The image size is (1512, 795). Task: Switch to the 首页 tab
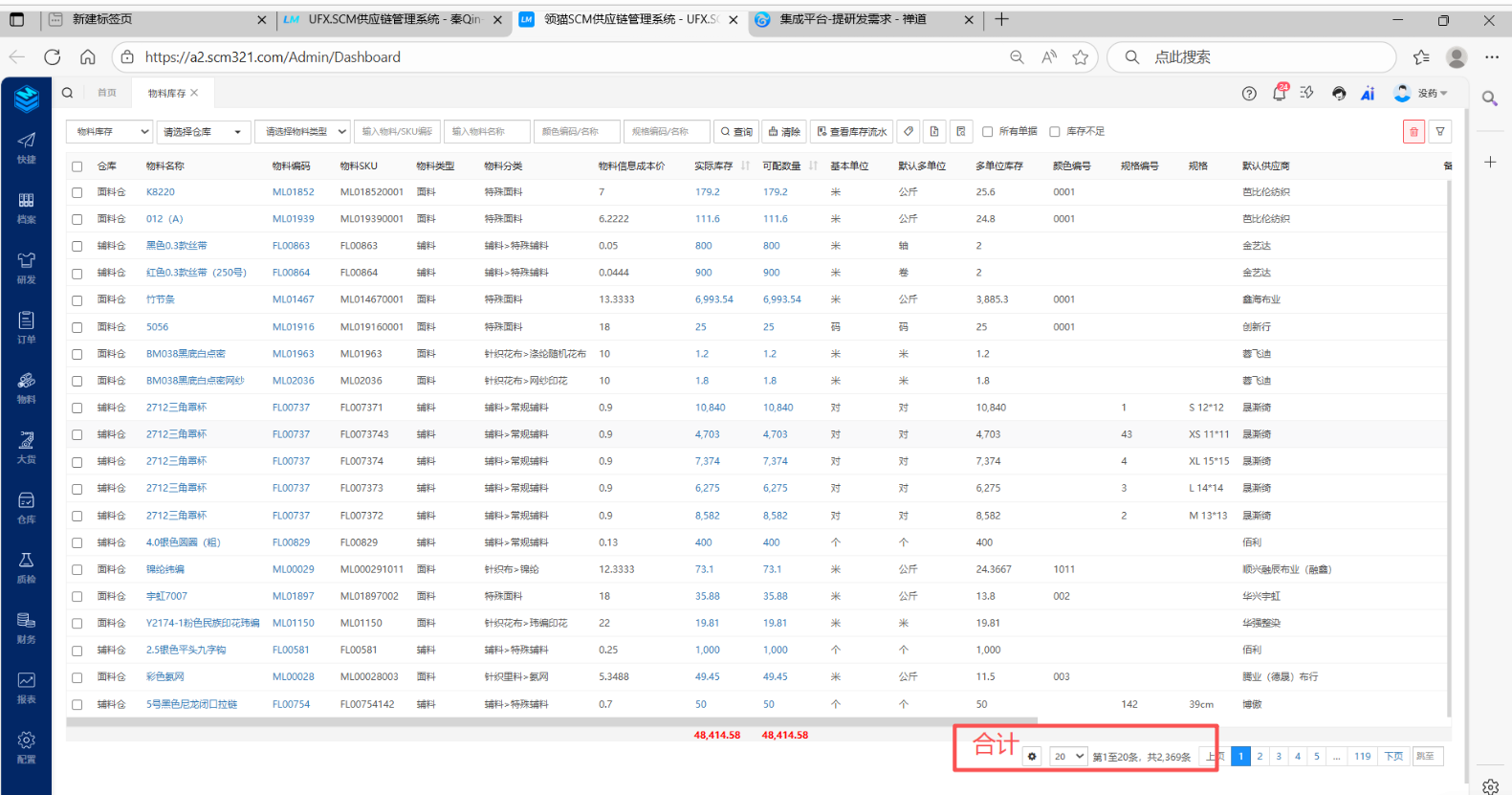(107, 93)
